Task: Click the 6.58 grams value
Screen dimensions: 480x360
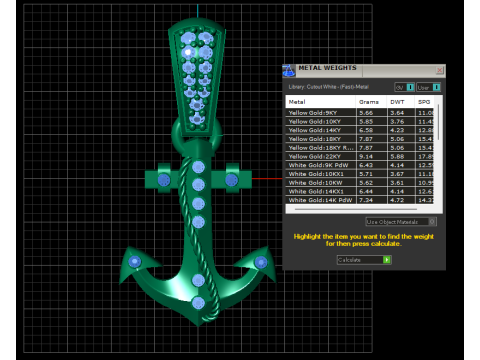Action: [x=366, y=130]
